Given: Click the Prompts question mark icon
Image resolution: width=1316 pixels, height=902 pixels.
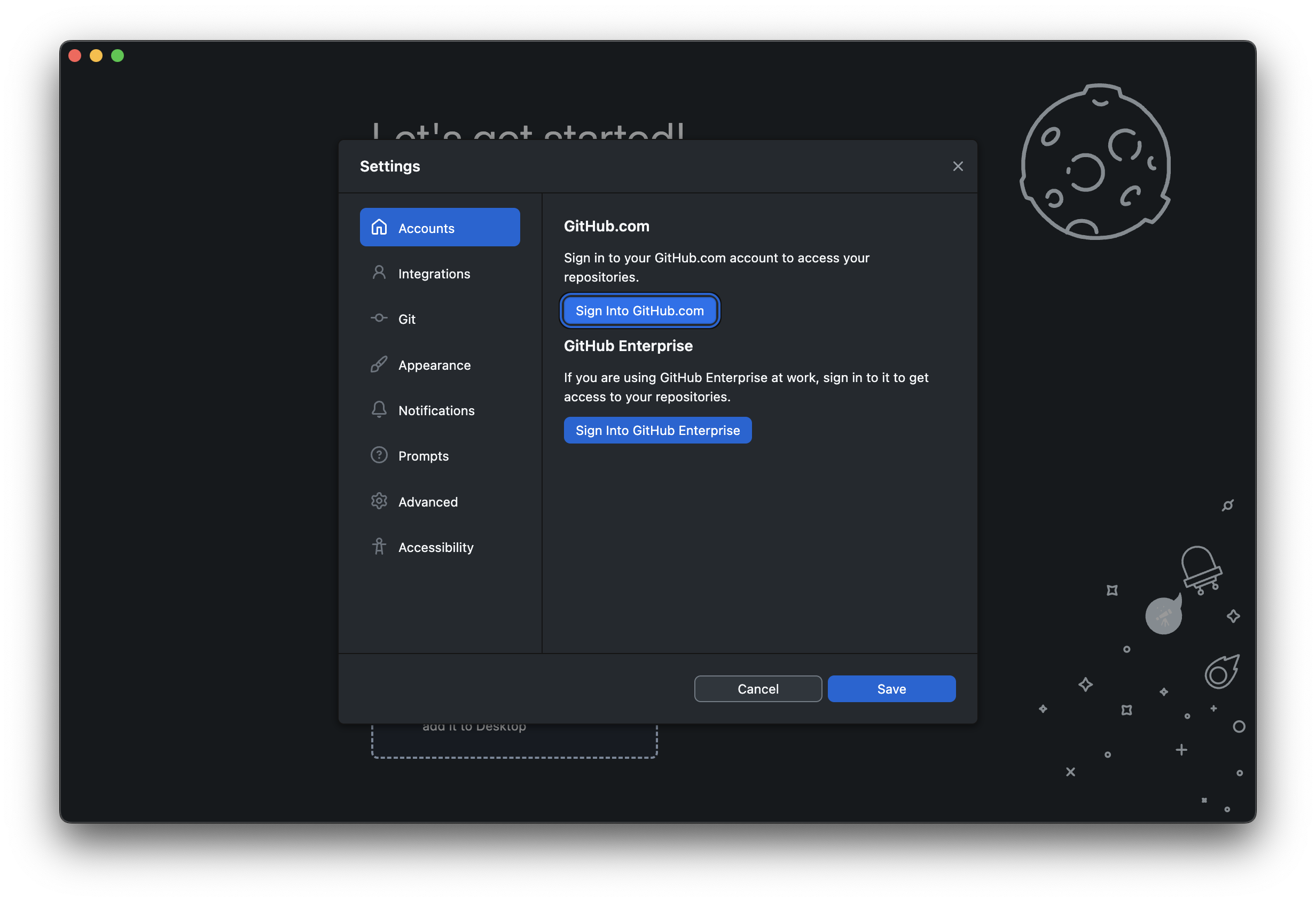Looking at the screenshot, I should click(379, 455).
